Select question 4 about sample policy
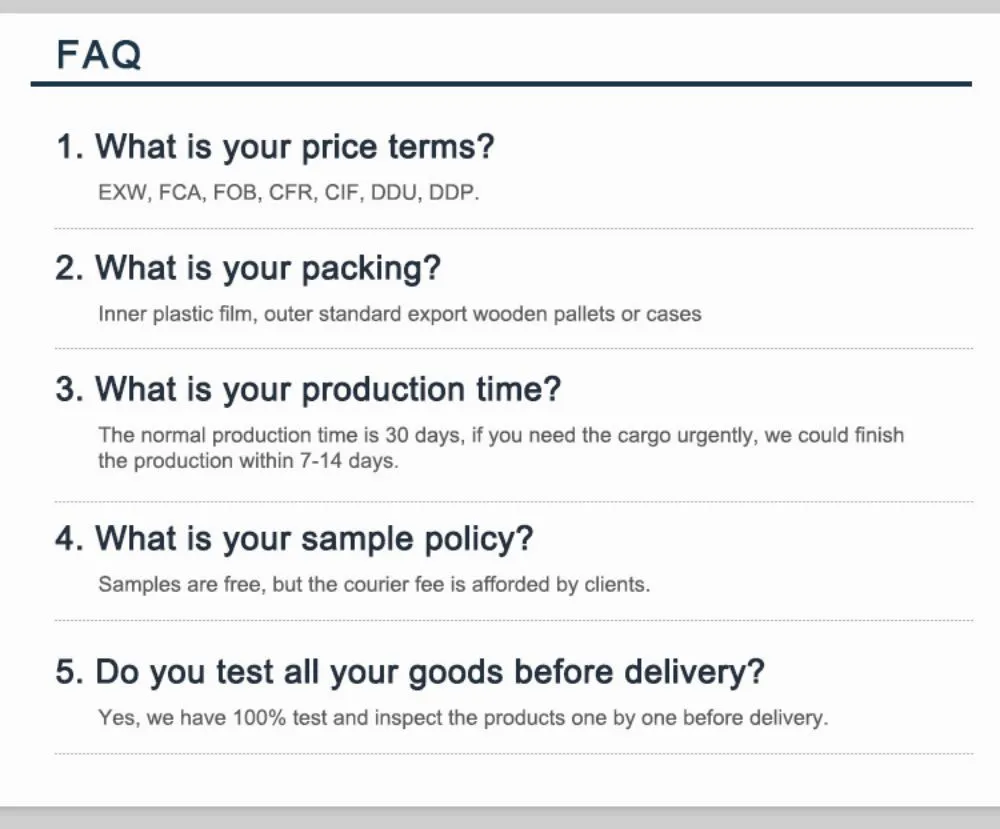This screenshot has width=1000, height=829. (294, 539)
